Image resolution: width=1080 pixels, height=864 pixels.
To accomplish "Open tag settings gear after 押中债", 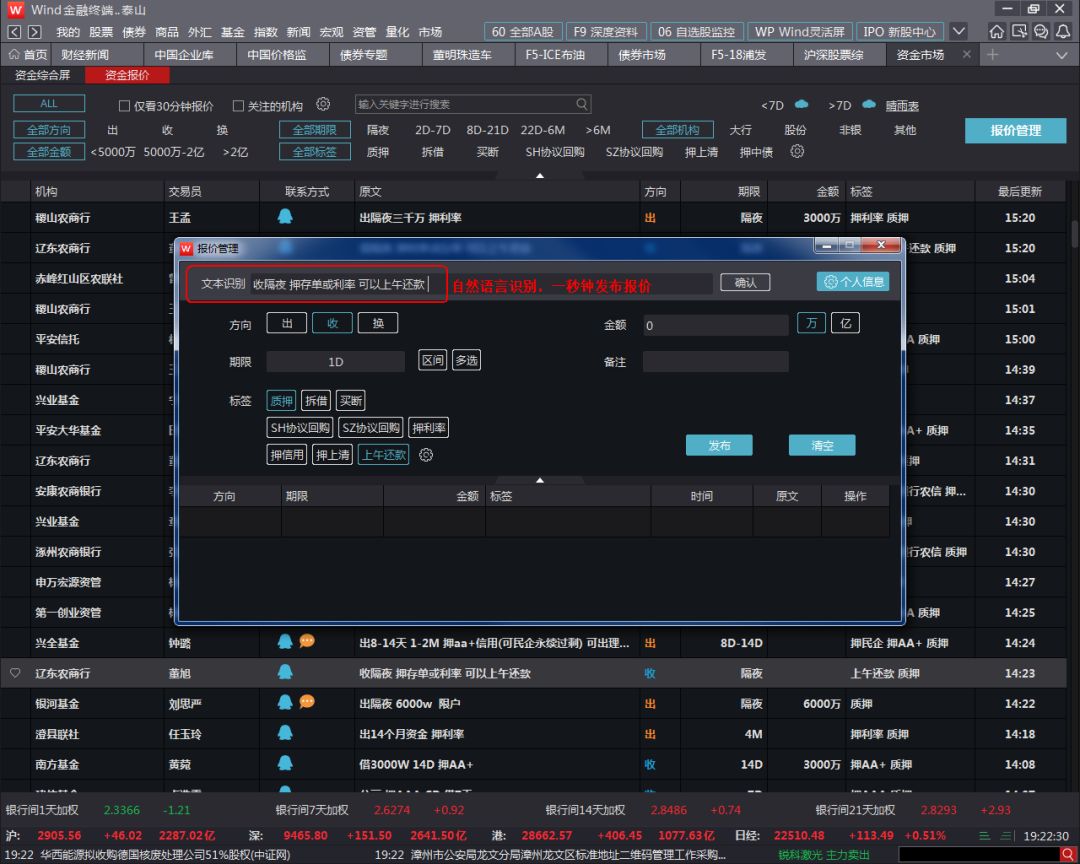I will pyautogui.click(x=797, y=152).
